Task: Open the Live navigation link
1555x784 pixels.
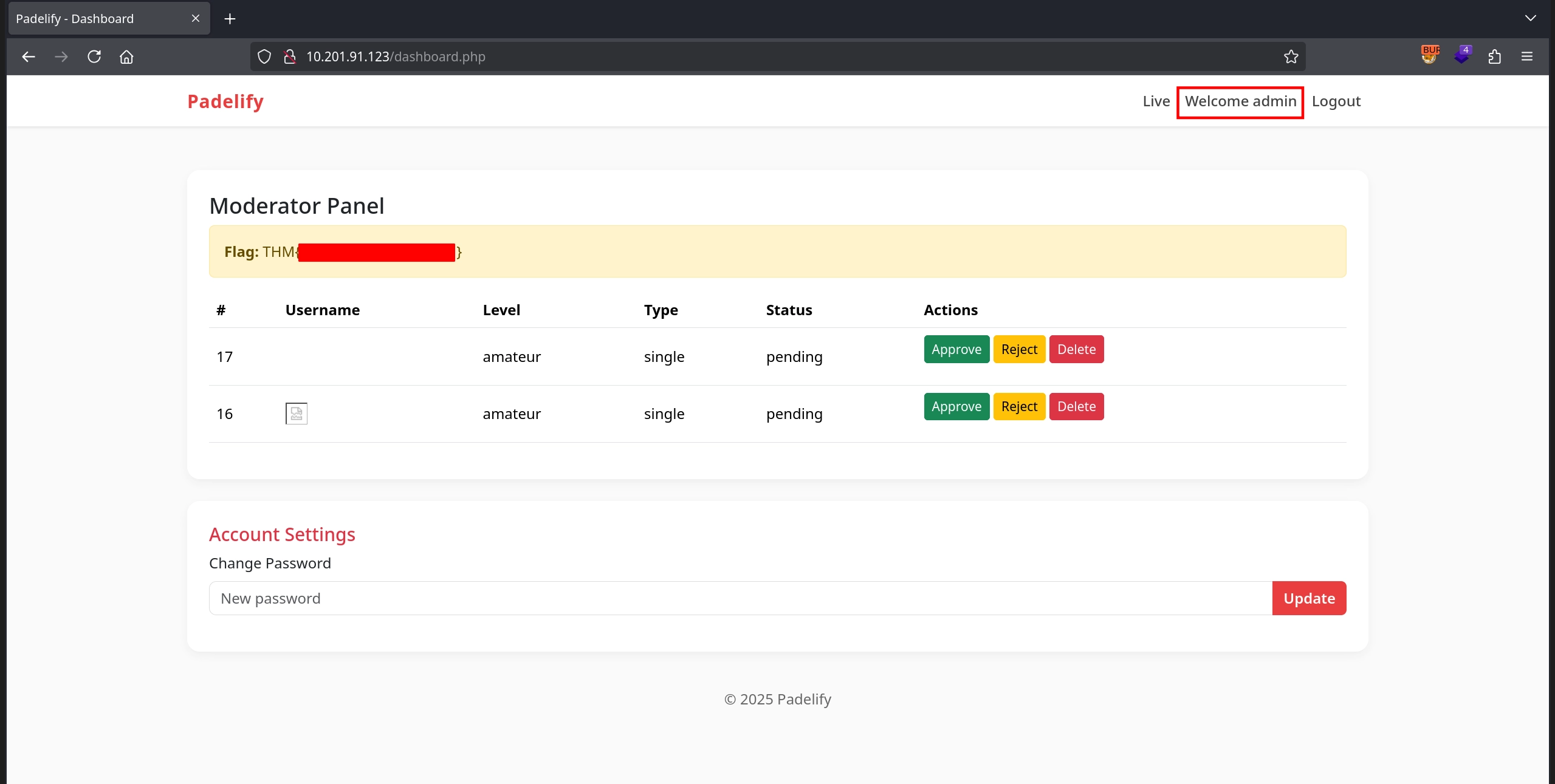Action: pos(1156,101)
